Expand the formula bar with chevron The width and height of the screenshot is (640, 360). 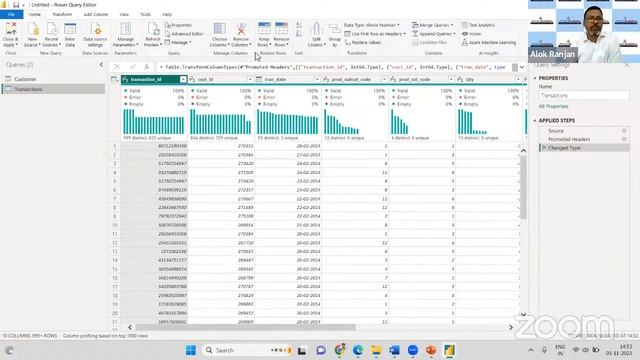click(522, 67)
